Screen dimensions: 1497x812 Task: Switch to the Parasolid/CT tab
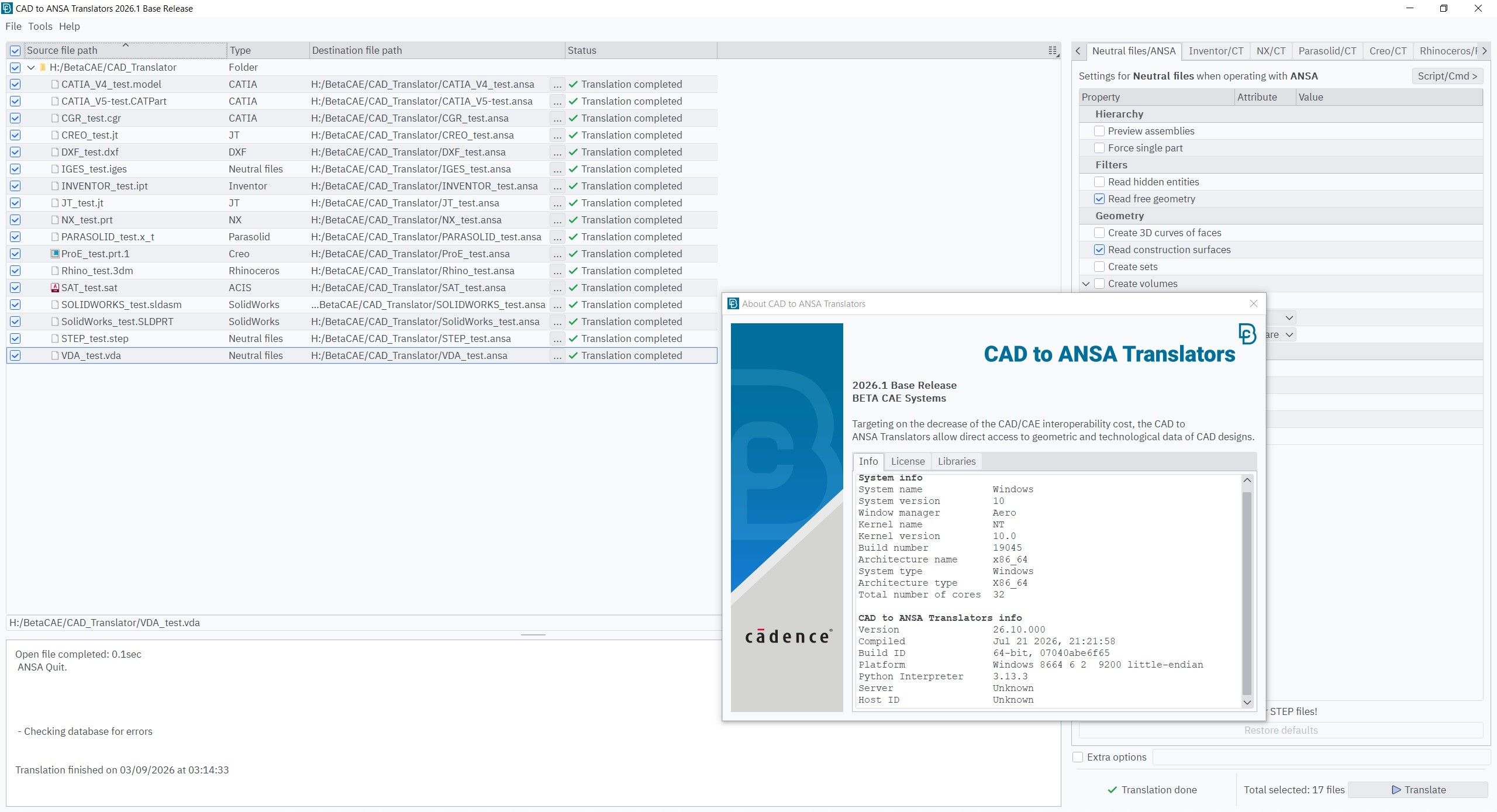click(1327, 51)
